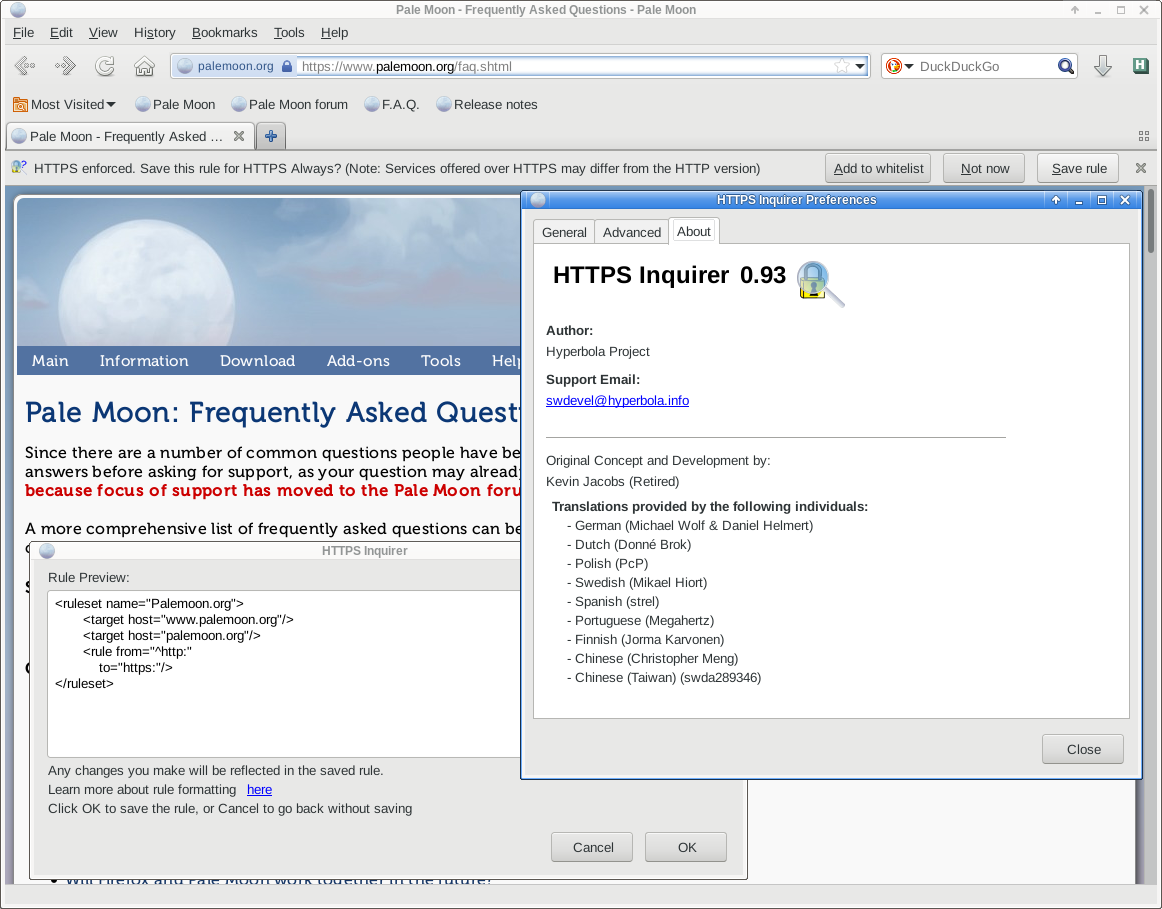Open the Most Visited bookmarks dropdown
The image size is (1162, 909).
click(x=64, y=104)
